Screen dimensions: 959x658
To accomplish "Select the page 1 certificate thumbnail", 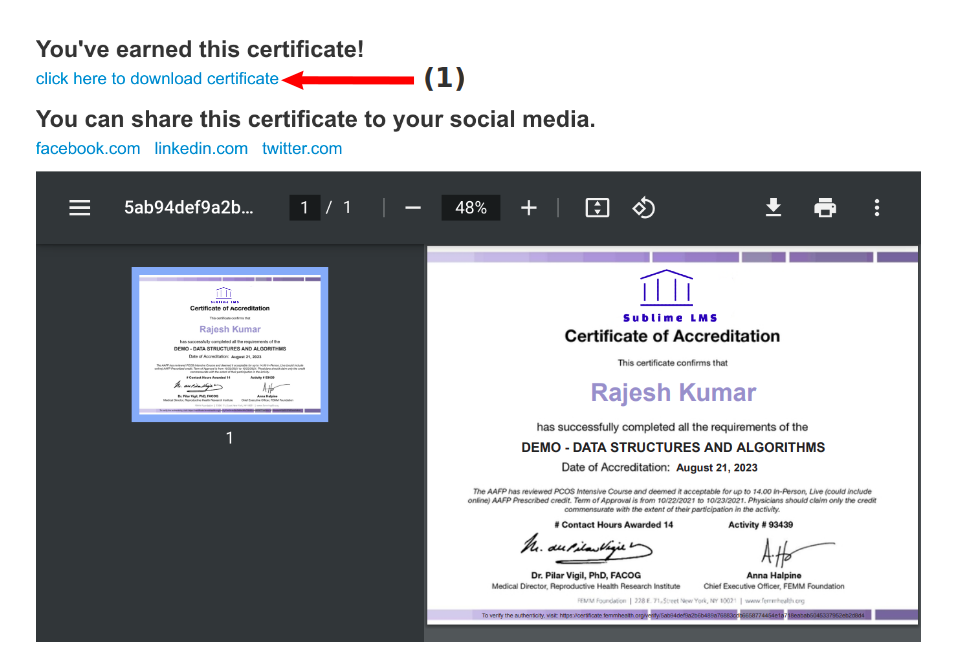I will 230,344.
